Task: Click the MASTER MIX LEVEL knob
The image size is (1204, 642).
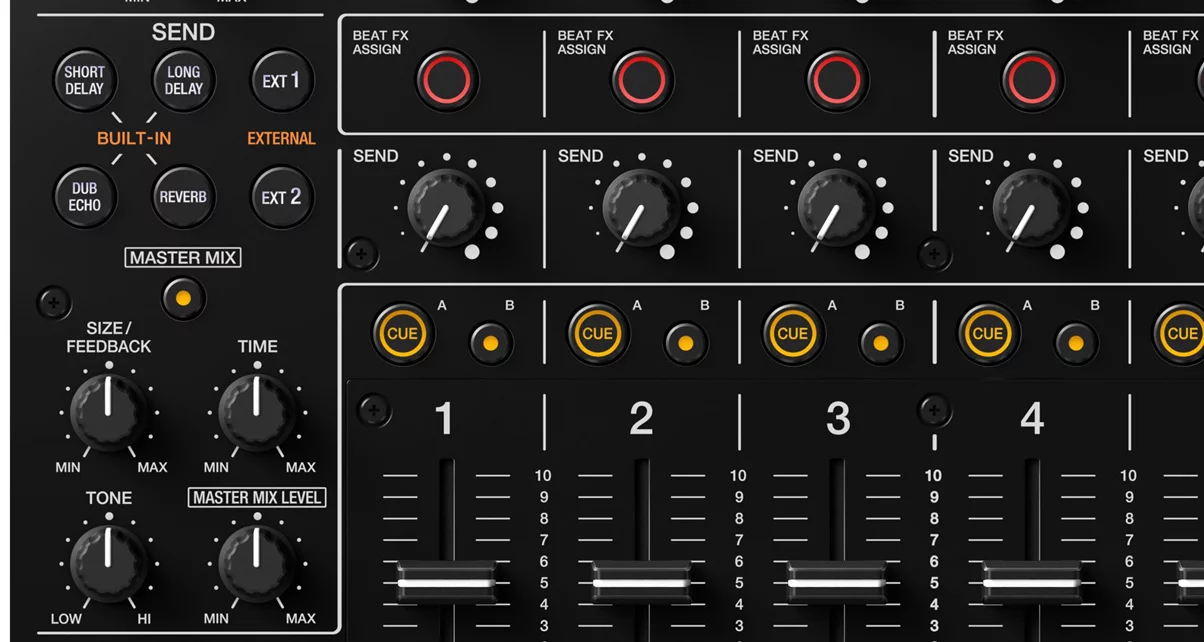Action: pos(256,563)
